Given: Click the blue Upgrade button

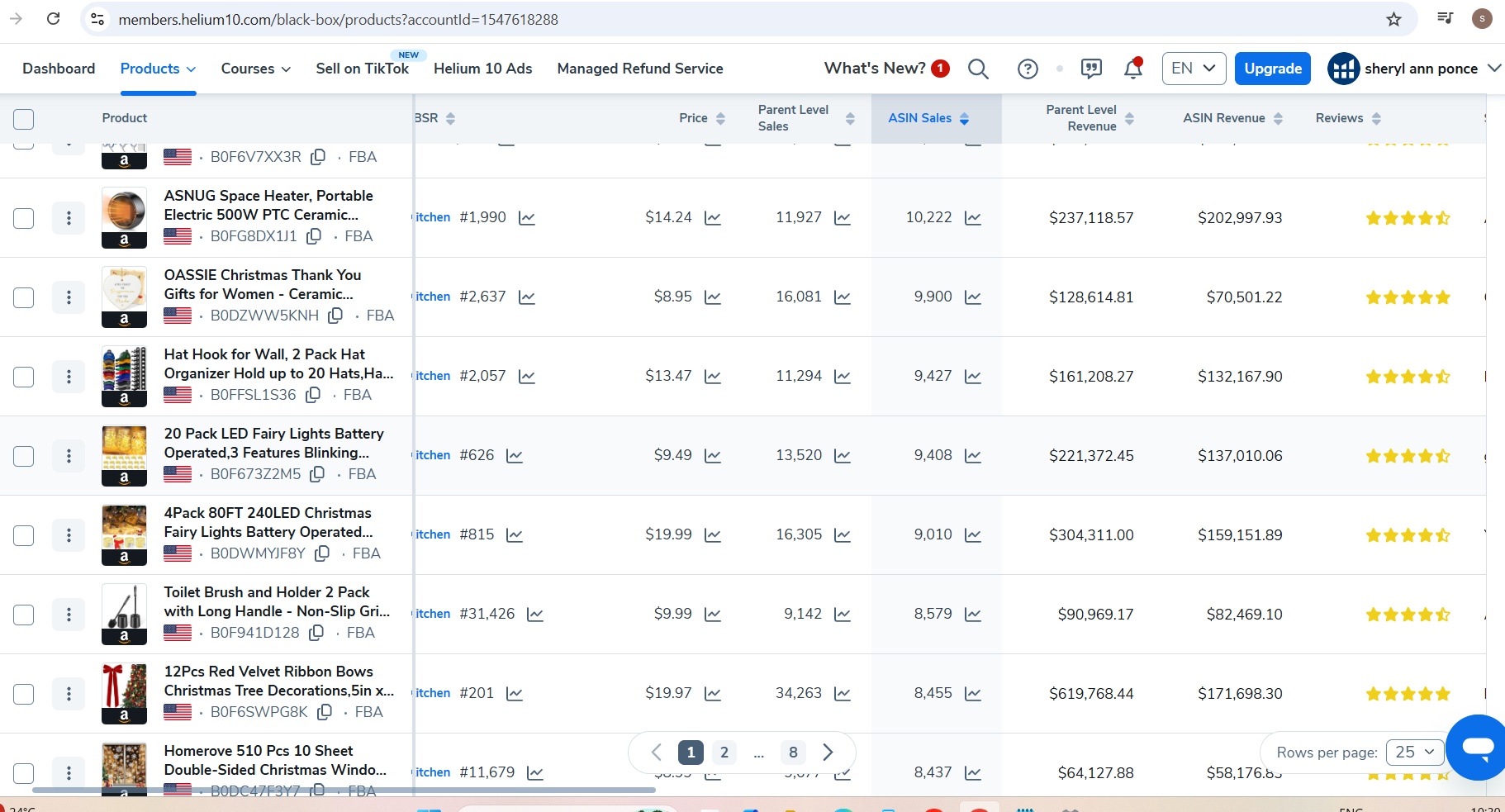Looking at the screenshot, I should point(1273,69).
